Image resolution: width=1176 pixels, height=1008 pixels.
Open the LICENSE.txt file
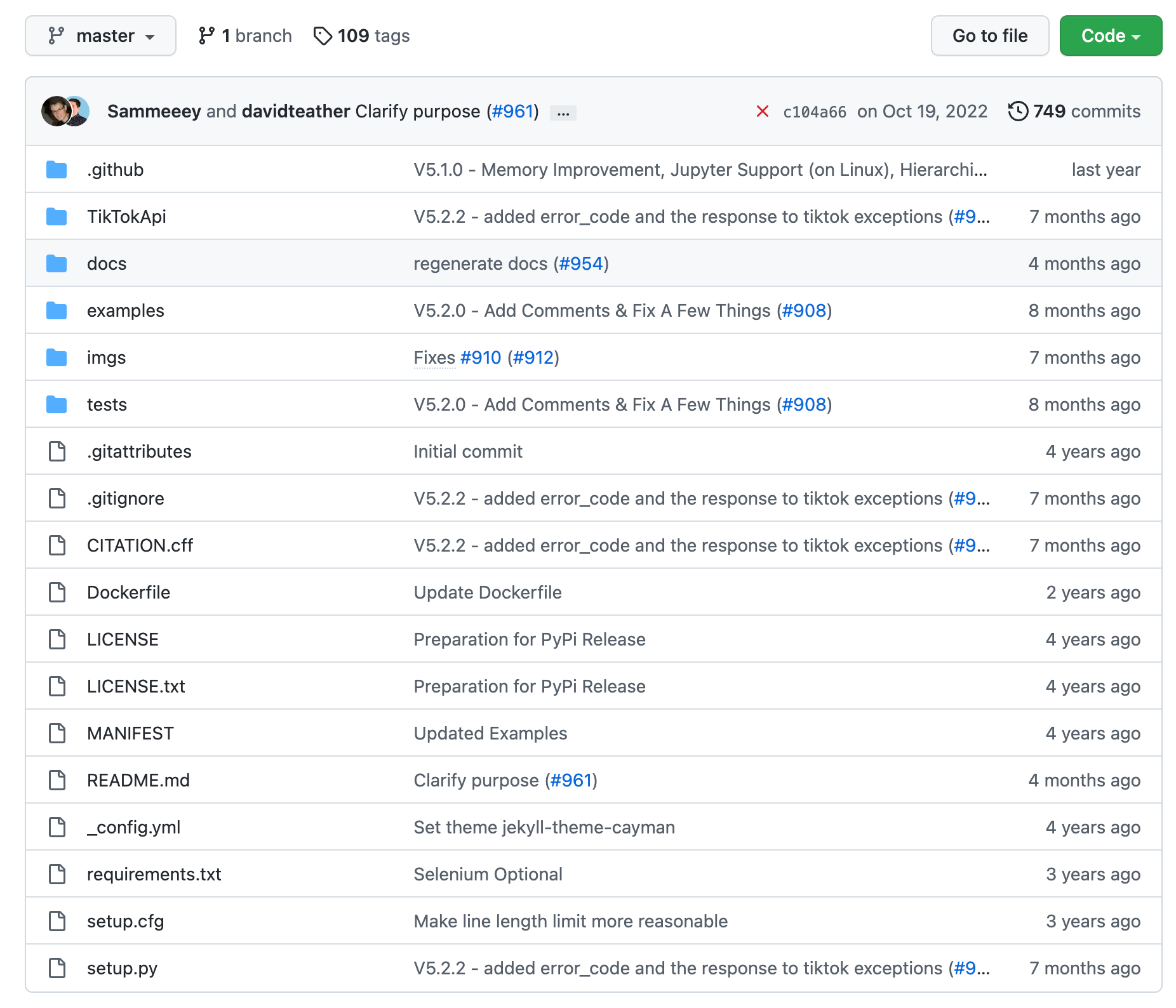tap(136, 686)
